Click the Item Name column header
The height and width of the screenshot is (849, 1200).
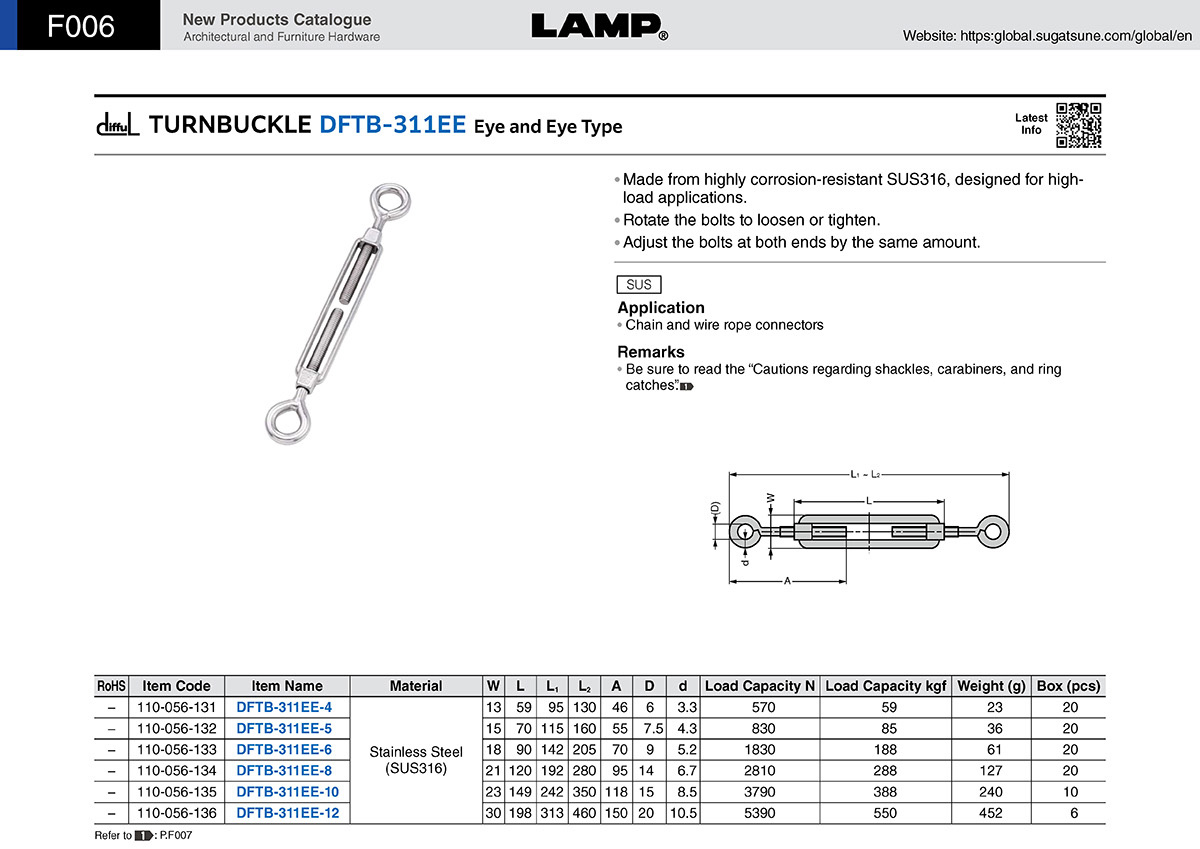[287, 686]
